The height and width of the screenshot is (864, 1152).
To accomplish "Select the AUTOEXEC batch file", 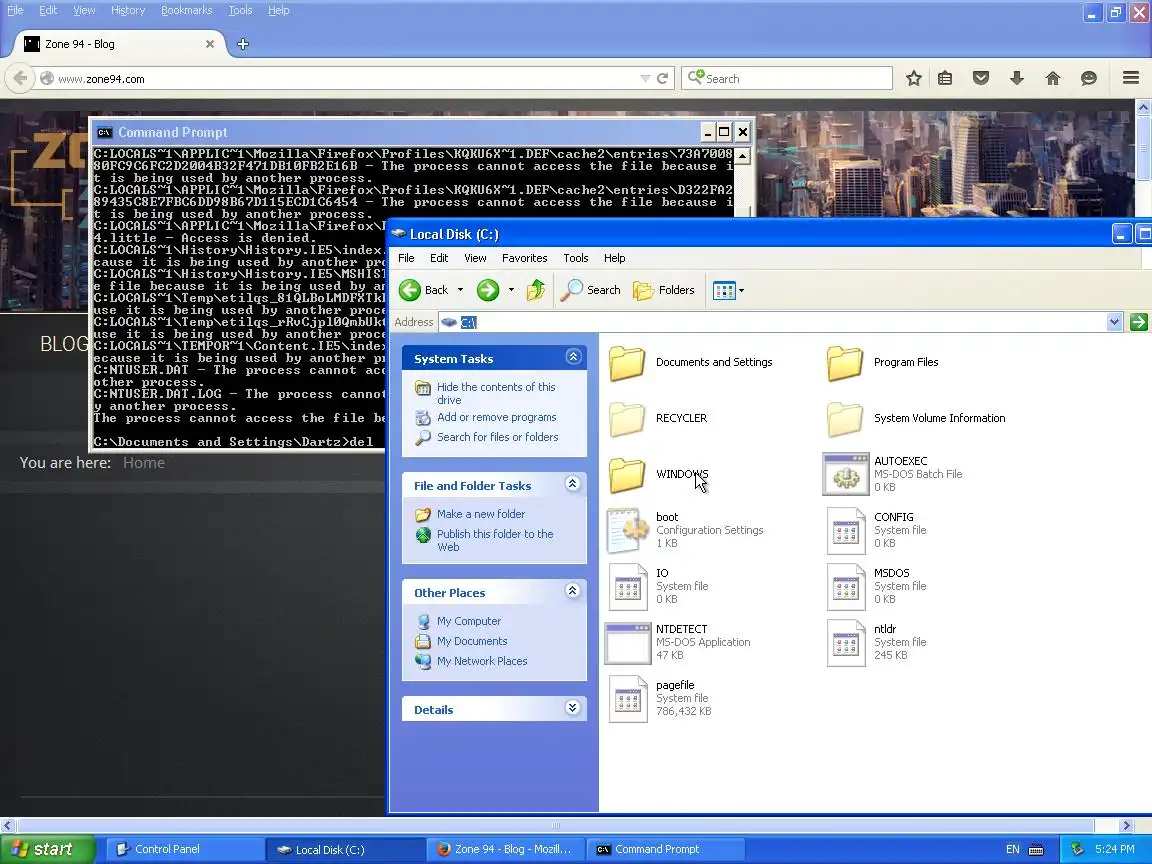I will tap(893, 475).
